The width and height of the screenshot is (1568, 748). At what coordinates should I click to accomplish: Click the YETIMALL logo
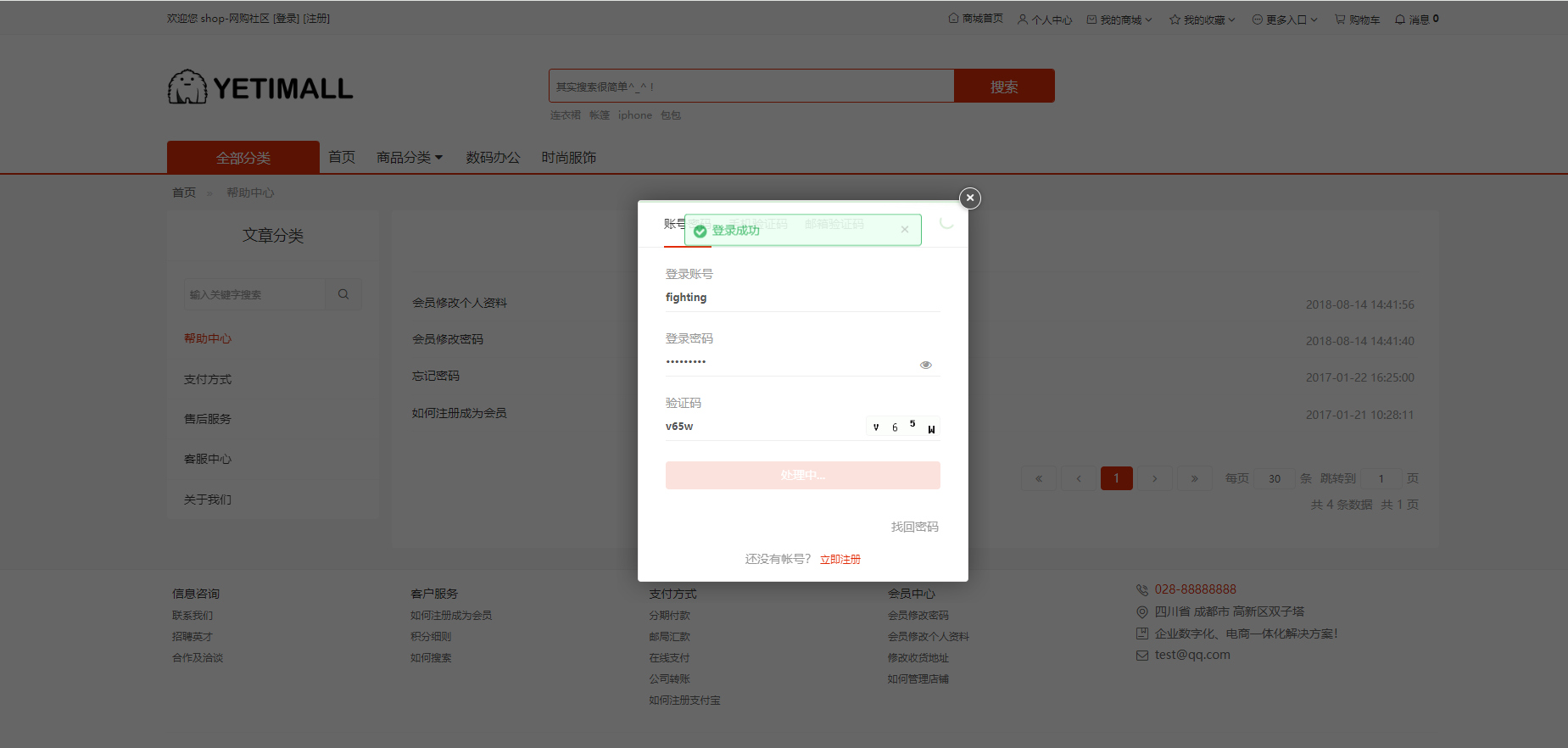pos(260,87)
